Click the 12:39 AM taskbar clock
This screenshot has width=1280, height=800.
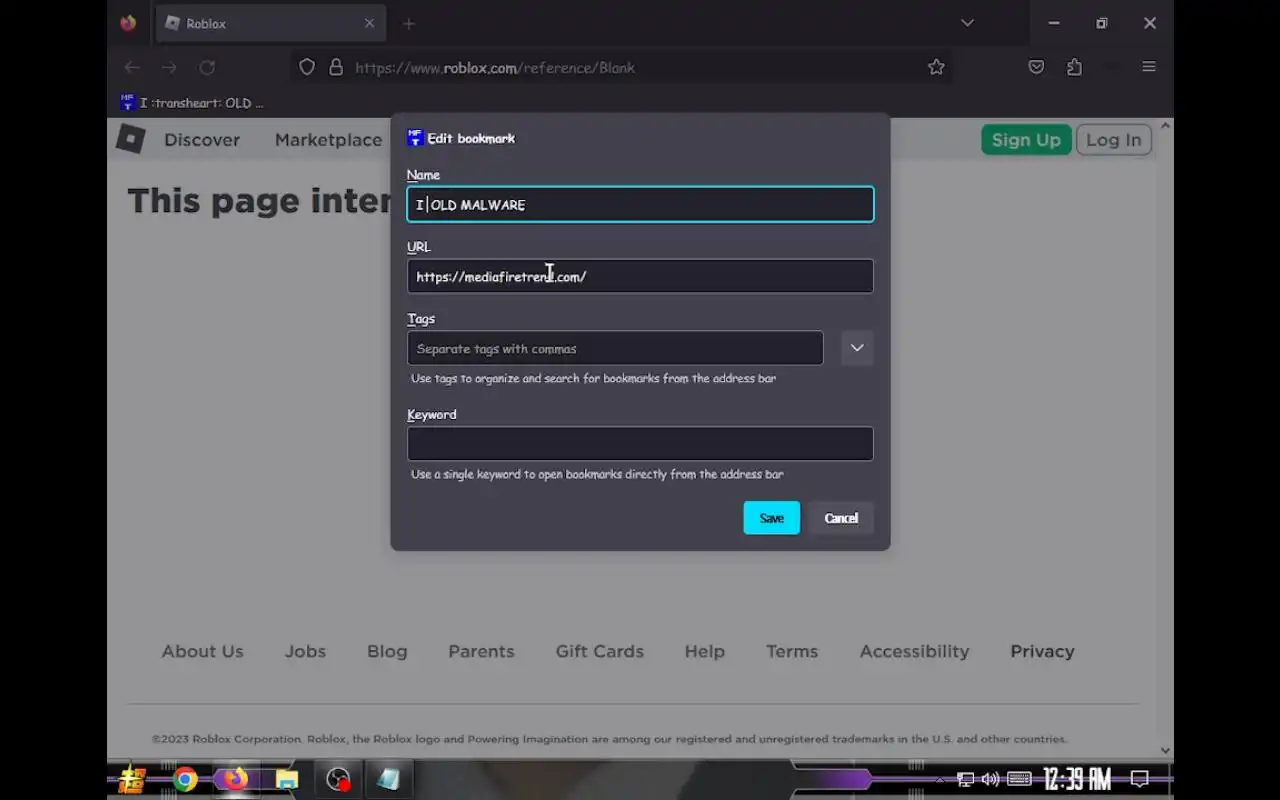[x=1077, y=780]
